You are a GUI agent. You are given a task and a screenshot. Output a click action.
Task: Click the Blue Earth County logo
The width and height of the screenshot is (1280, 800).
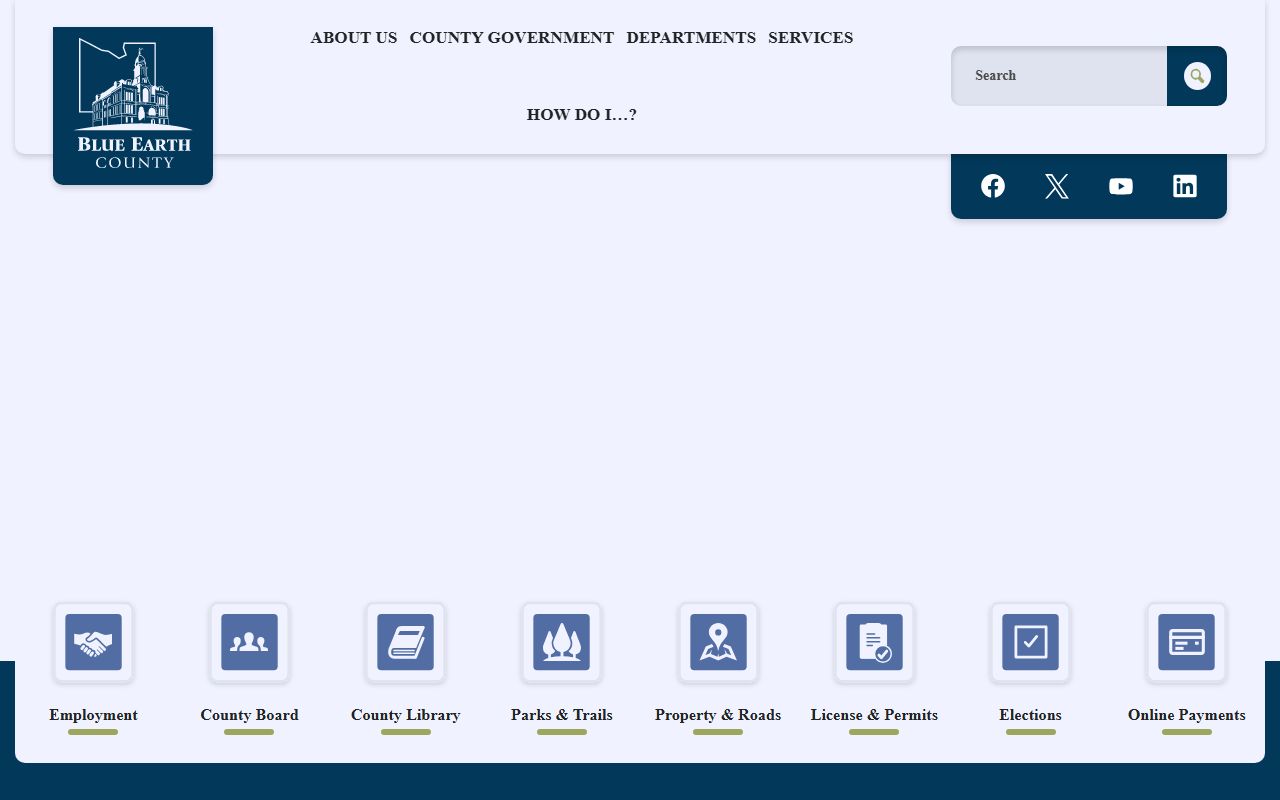point(133,106)
